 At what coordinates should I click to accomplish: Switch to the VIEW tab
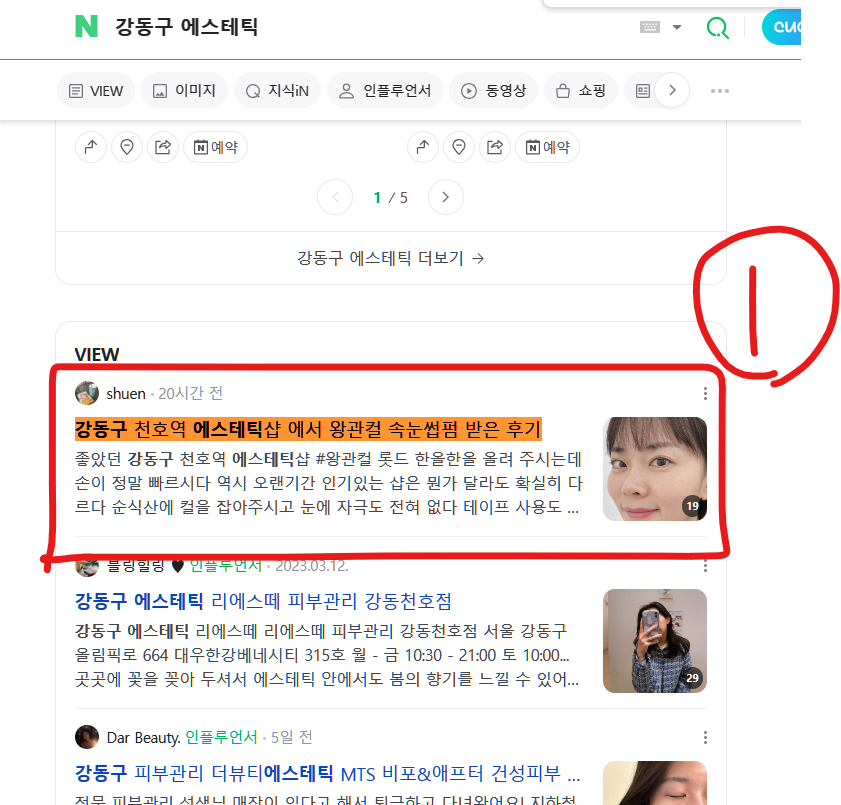point(96,91)
